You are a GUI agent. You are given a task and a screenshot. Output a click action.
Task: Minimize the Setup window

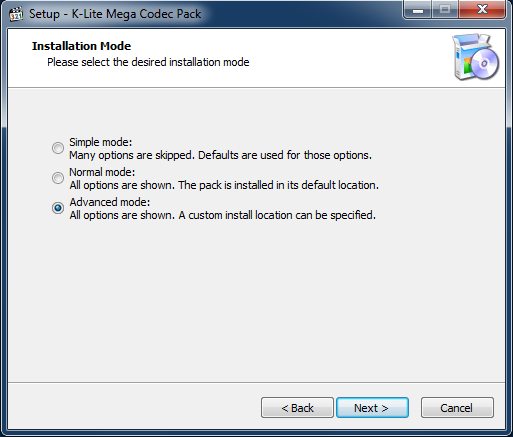418,10
